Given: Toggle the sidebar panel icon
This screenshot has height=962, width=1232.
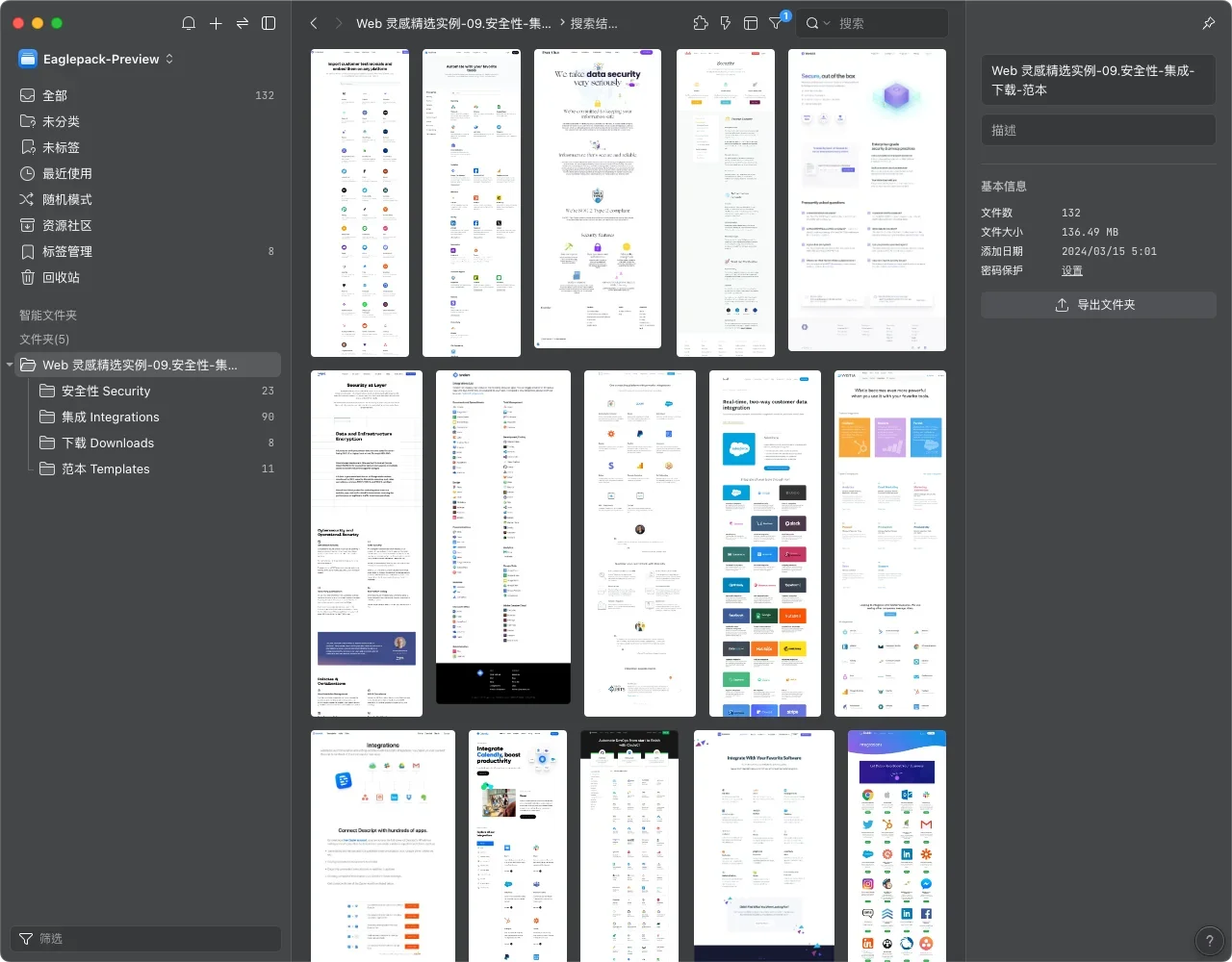Looking at the screenshot, I should coord(269,23).
